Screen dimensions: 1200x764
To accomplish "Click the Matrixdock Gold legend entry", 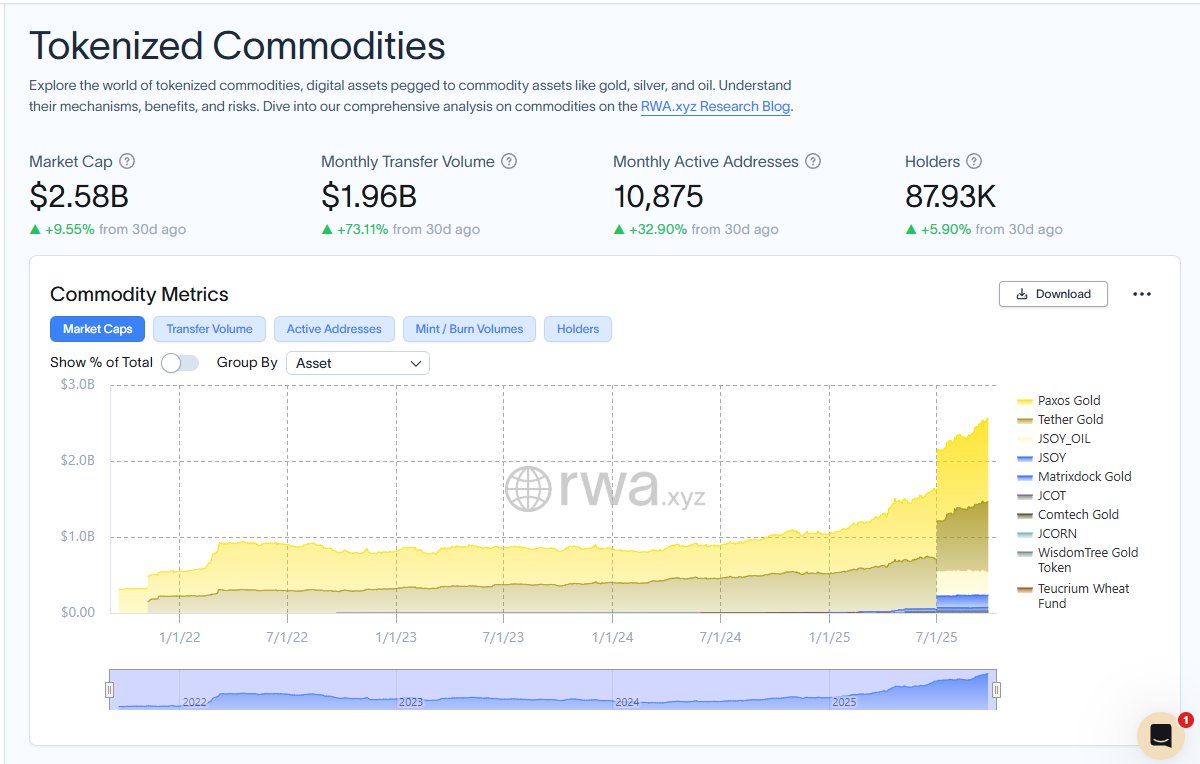I will coord(1074,477).
